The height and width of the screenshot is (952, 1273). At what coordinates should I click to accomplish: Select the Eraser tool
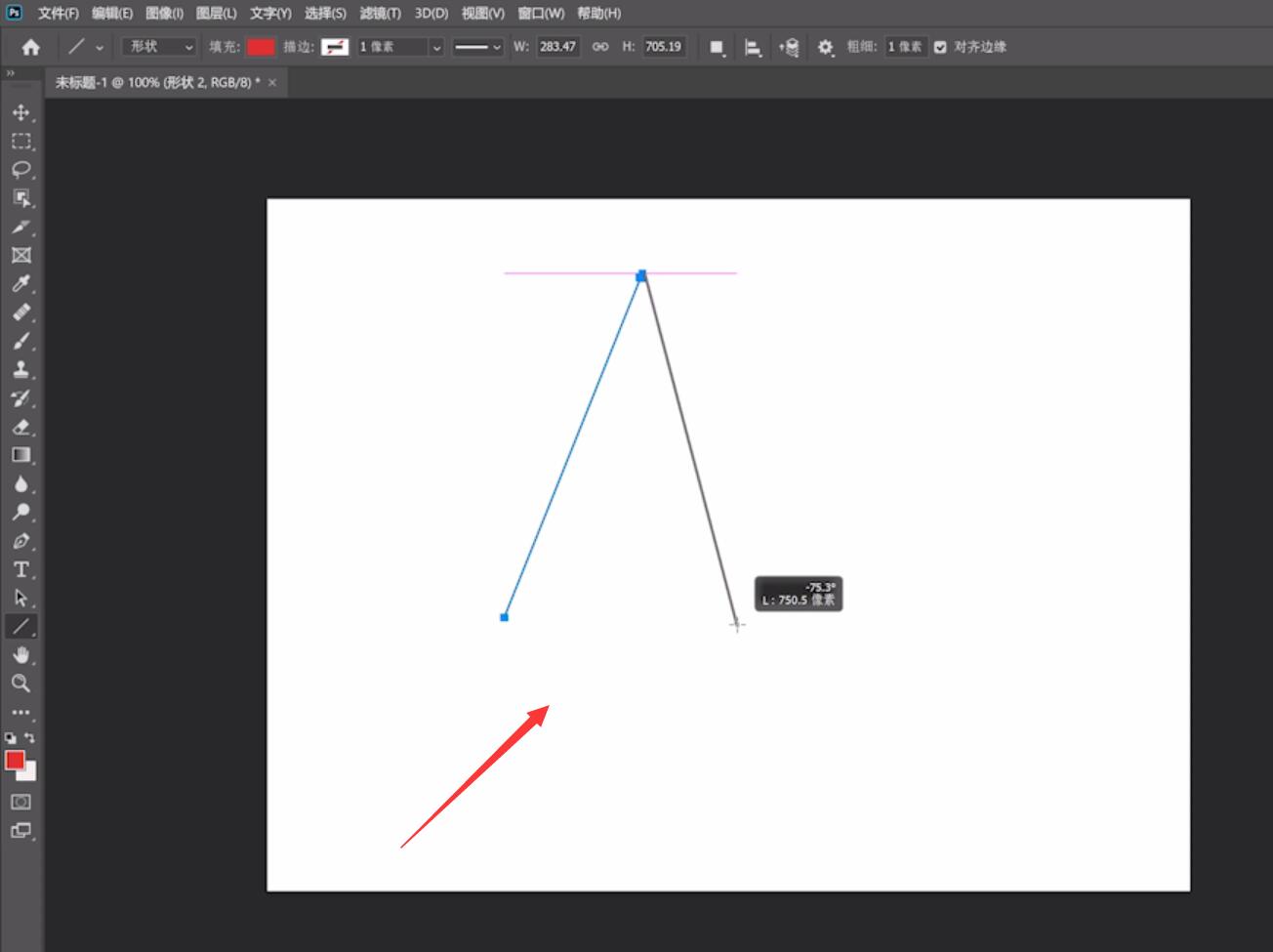coord(21,427)
